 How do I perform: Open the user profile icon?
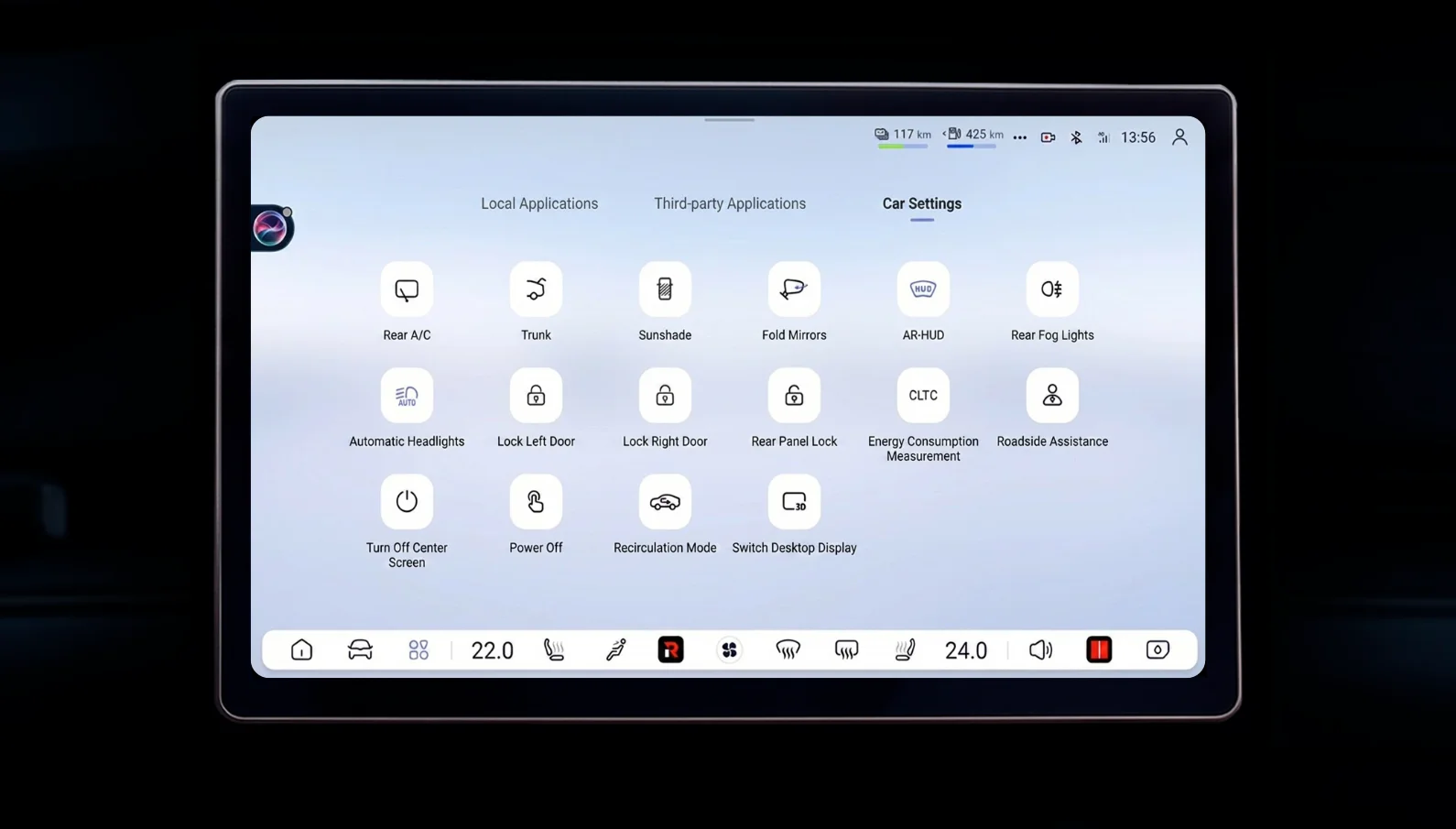1179,137
